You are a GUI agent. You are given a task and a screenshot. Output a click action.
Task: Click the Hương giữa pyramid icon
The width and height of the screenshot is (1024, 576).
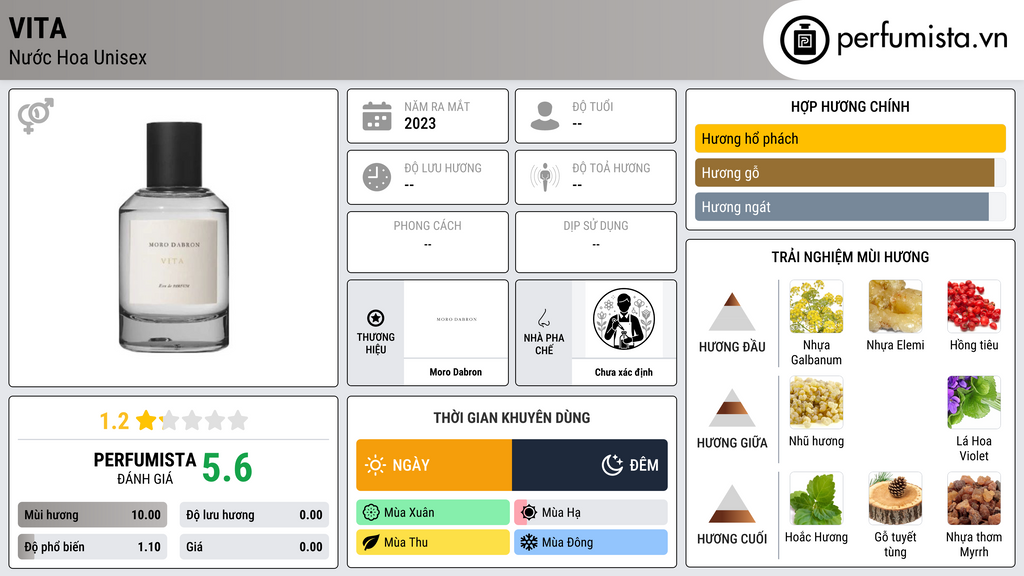pyautogui.click(x=732, y=408)
